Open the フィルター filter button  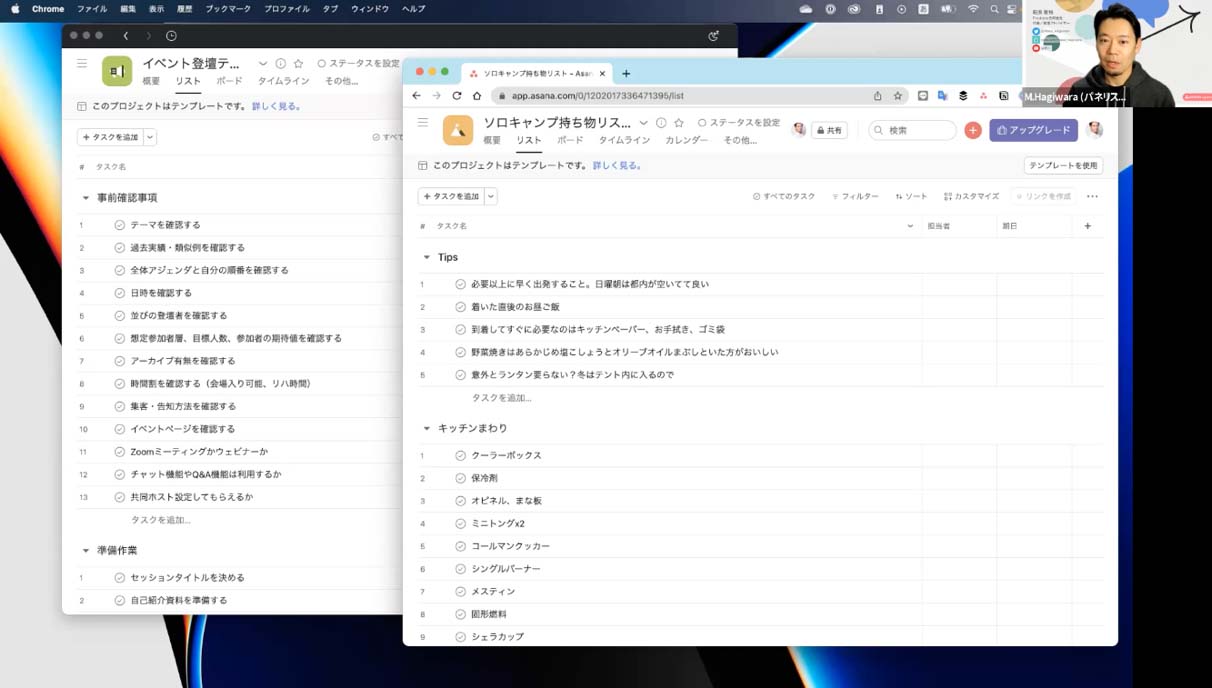click(855, 196)
